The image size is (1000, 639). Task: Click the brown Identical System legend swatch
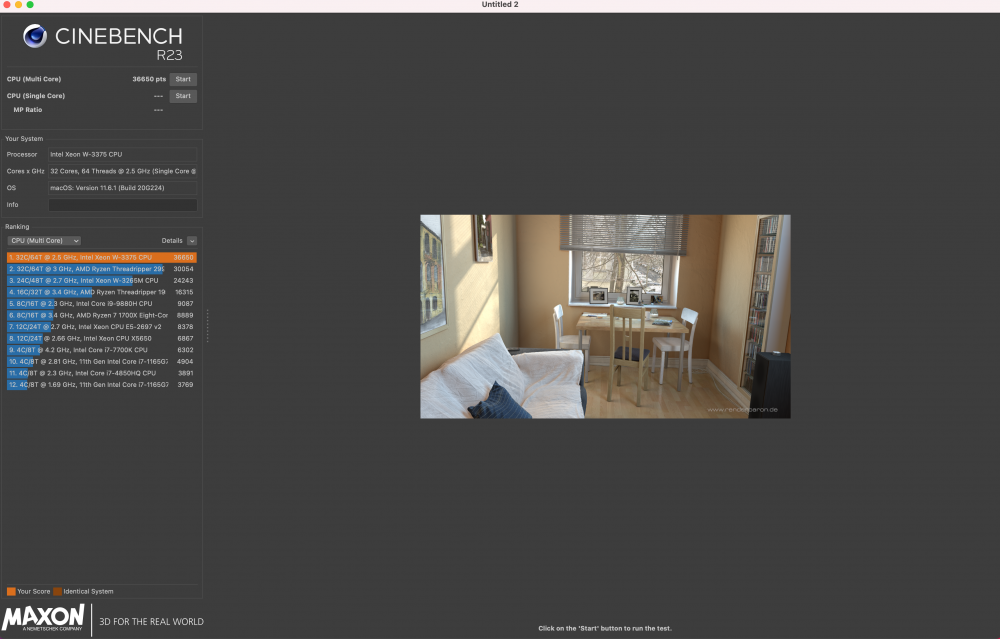[x=57, y=591]
